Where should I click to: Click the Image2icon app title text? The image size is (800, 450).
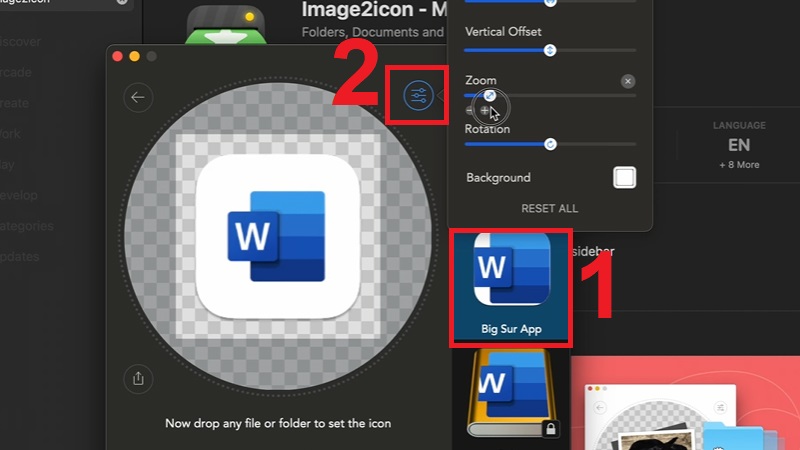[374, 10]
